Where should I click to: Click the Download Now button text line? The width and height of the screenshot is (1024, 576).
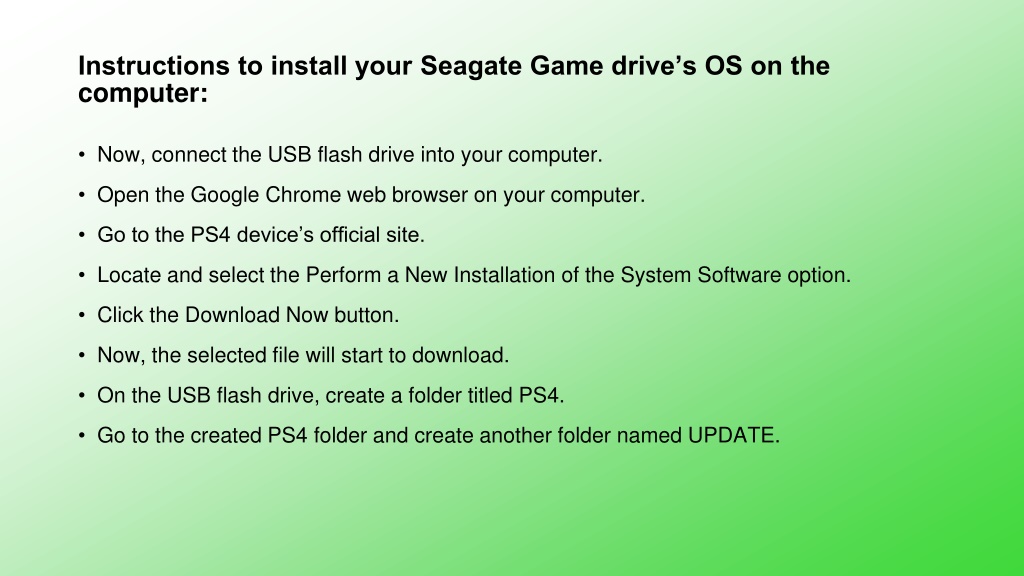tap(248, 315)
